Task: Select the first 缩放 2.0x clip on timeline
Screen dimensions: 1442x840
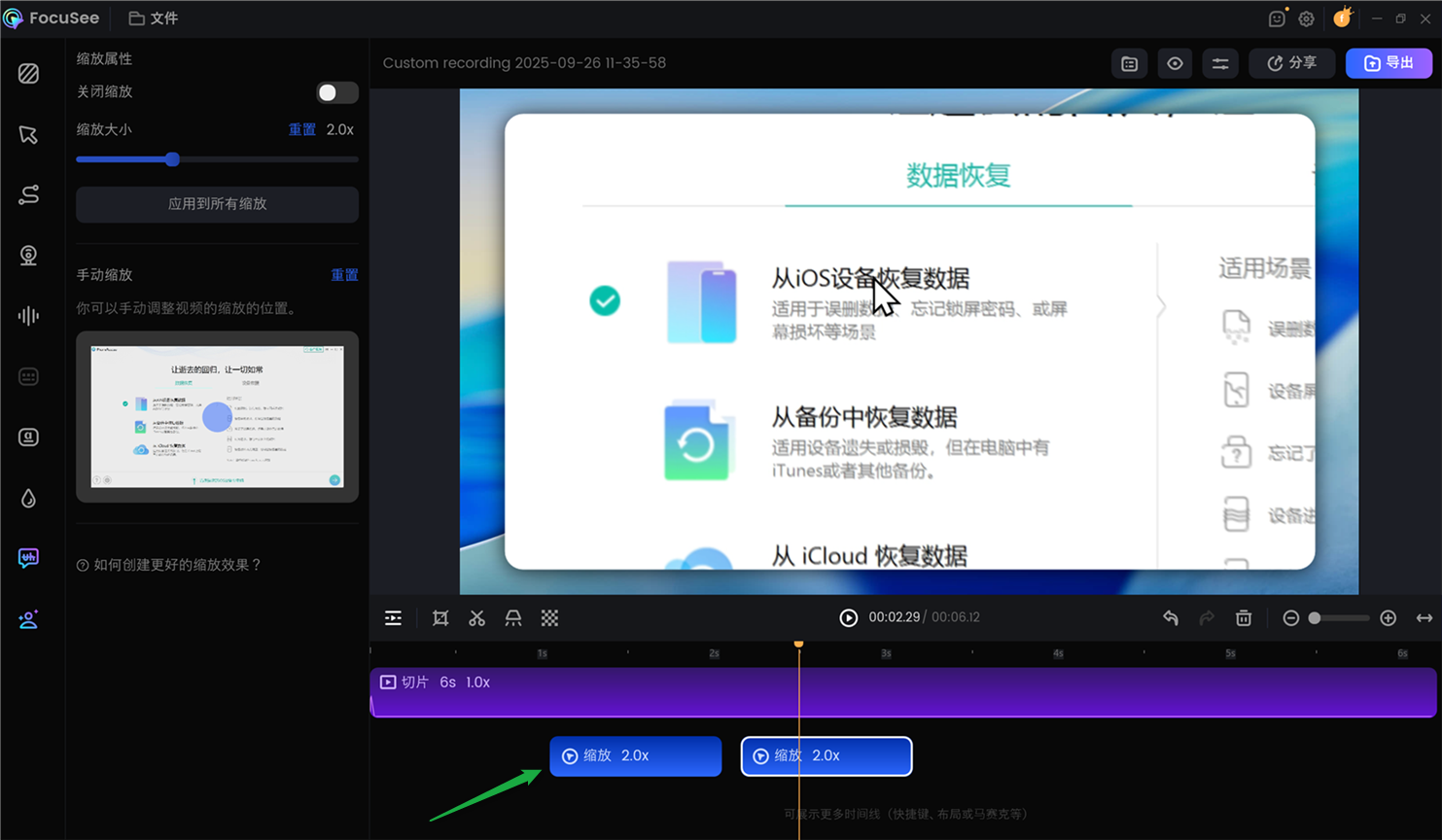Action: tap(636, 756)
